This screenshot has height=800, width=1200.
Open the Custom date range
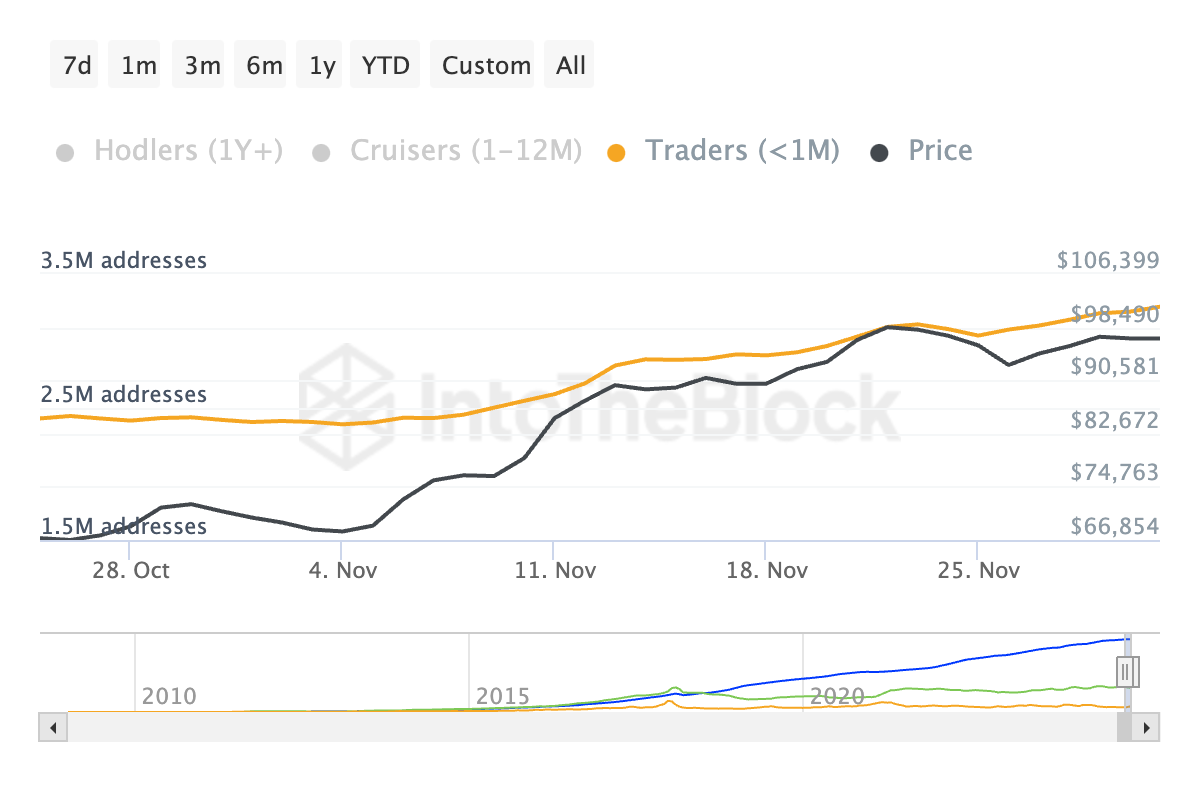click(x=486, y=66)
